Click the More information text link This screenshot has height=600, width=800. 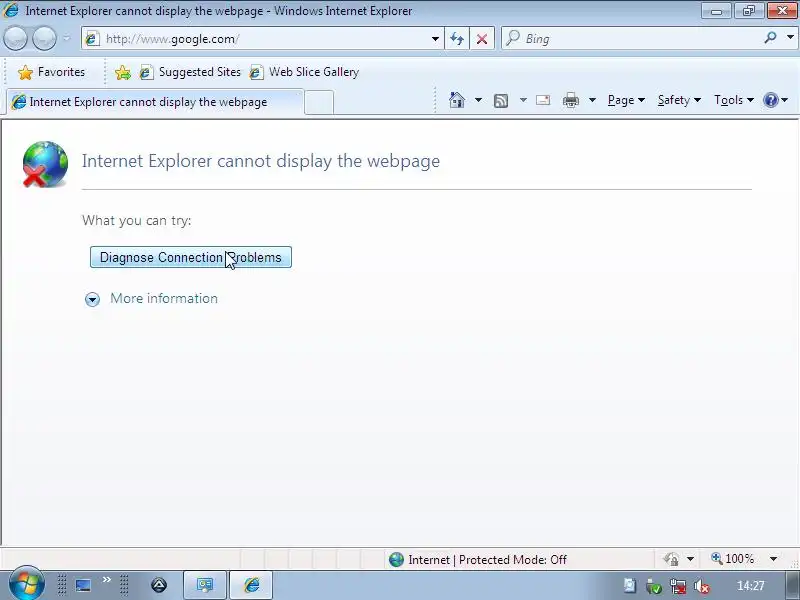point(164,298)
